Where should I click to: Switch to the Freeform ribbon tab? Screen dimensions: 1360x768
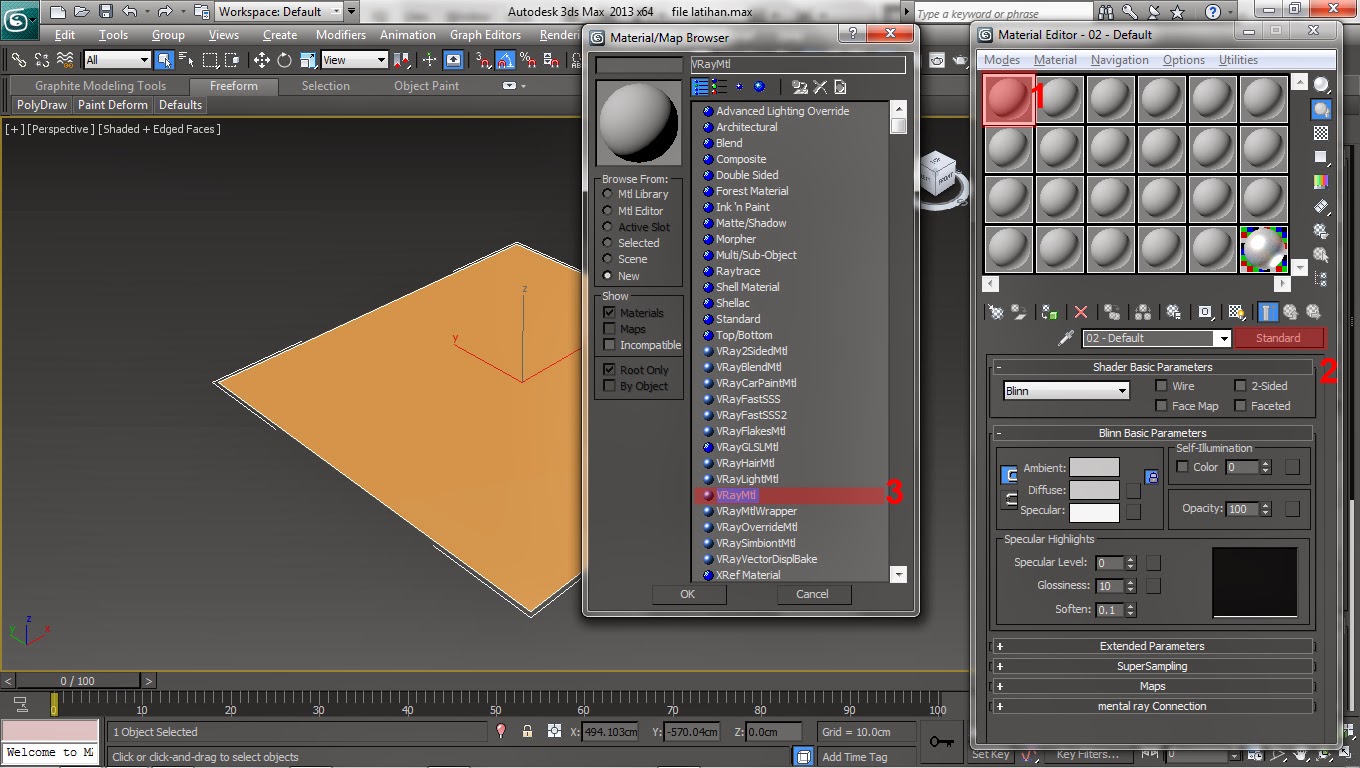(x=234, y=86)
